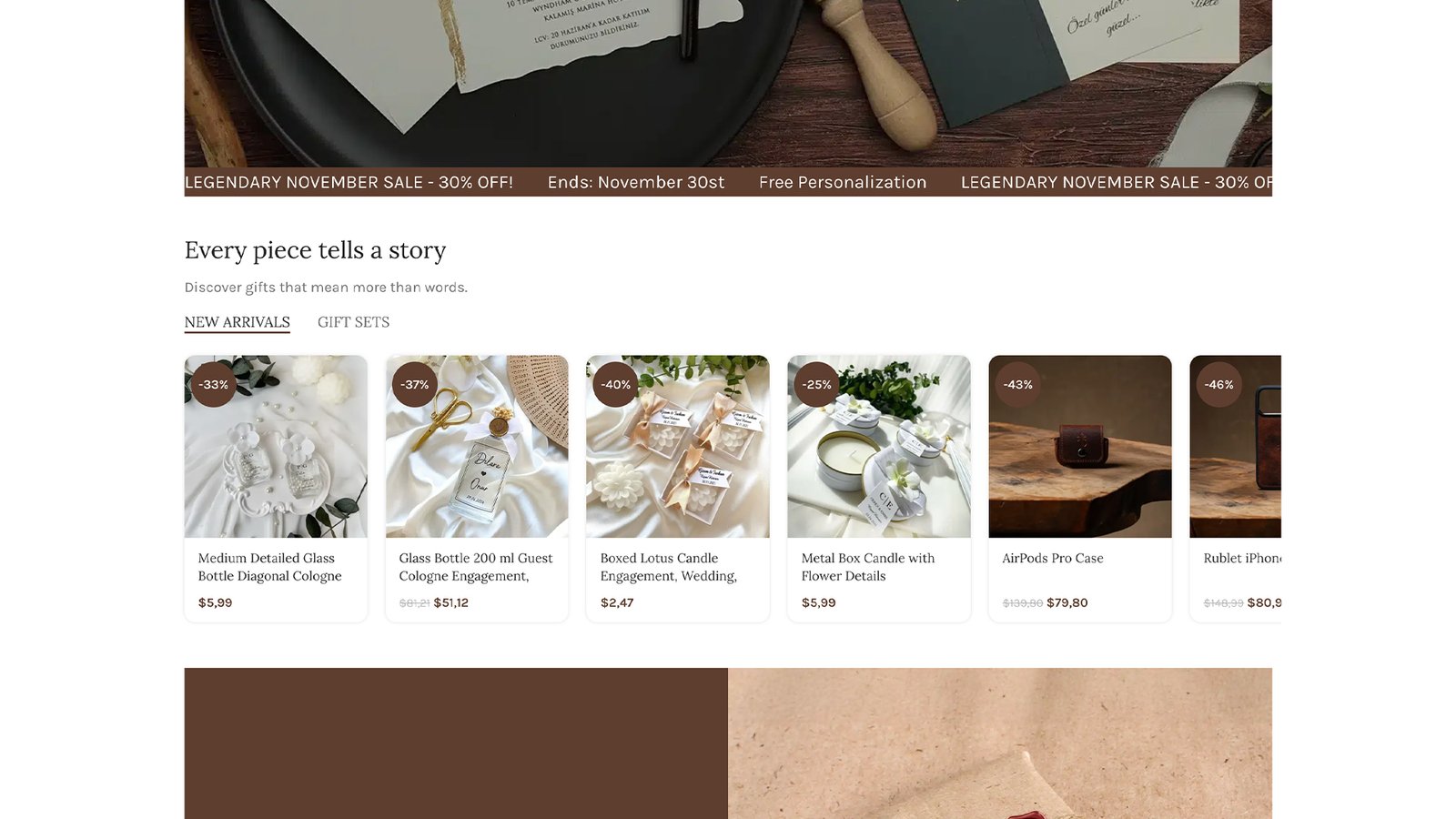The height and width of the screenshot is (819, 1456).
Task: View the AirPods Pro Case product image
Action: click(x=1080, y=446)
